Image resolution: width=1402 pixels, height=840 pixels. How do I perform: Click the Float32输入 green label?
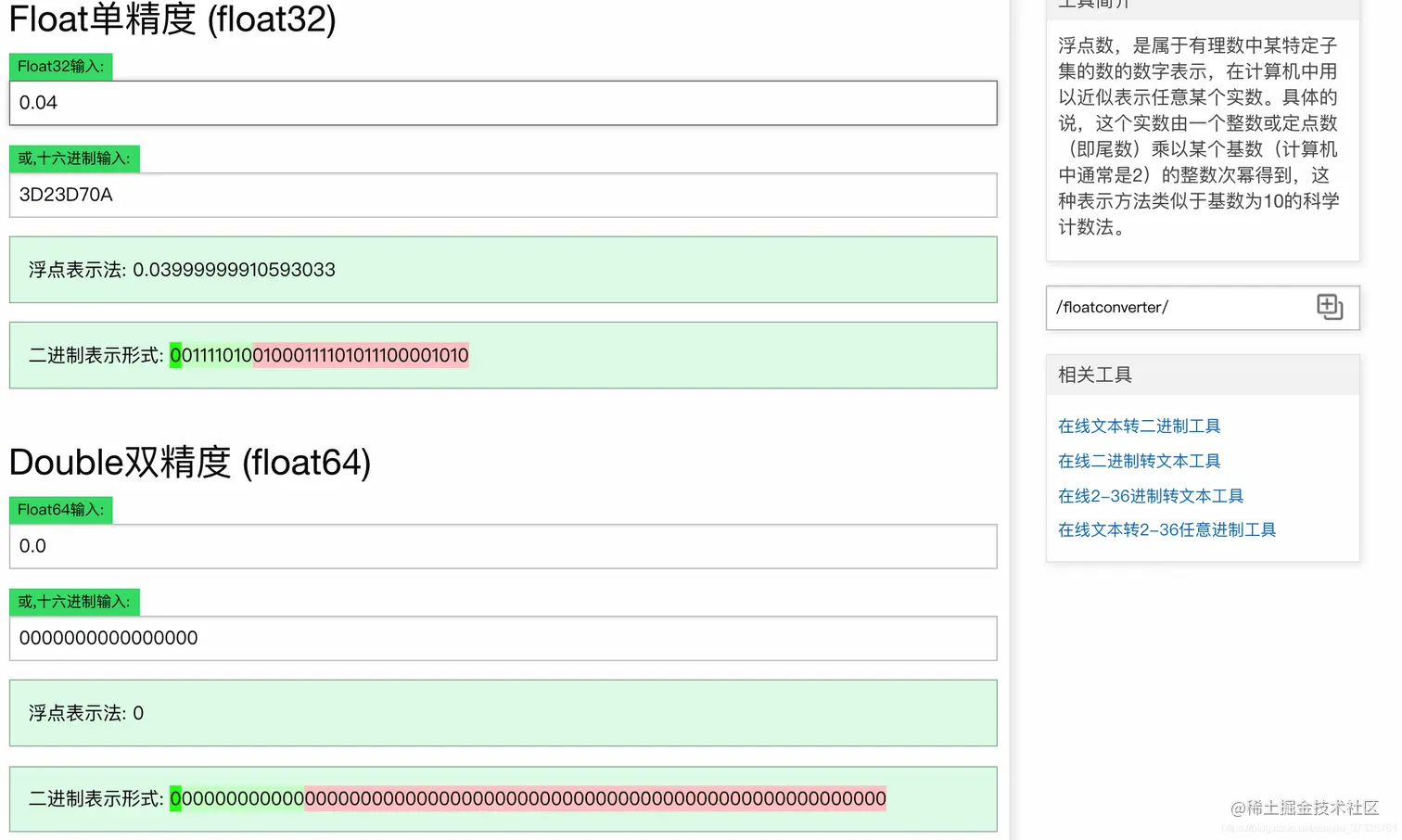(60, 67)
